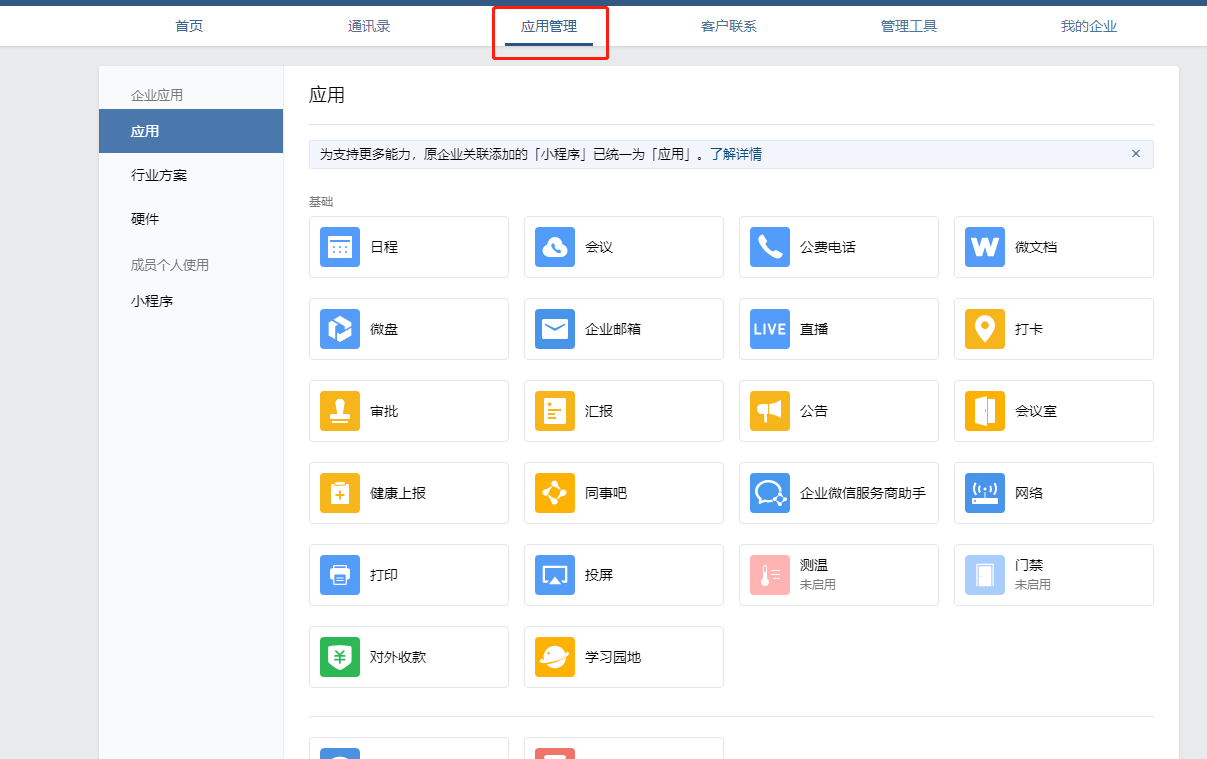The height and width of the screenshot is (759, 1207).
Task: Select 应用 in the sidebar
Action: (191, 131)
